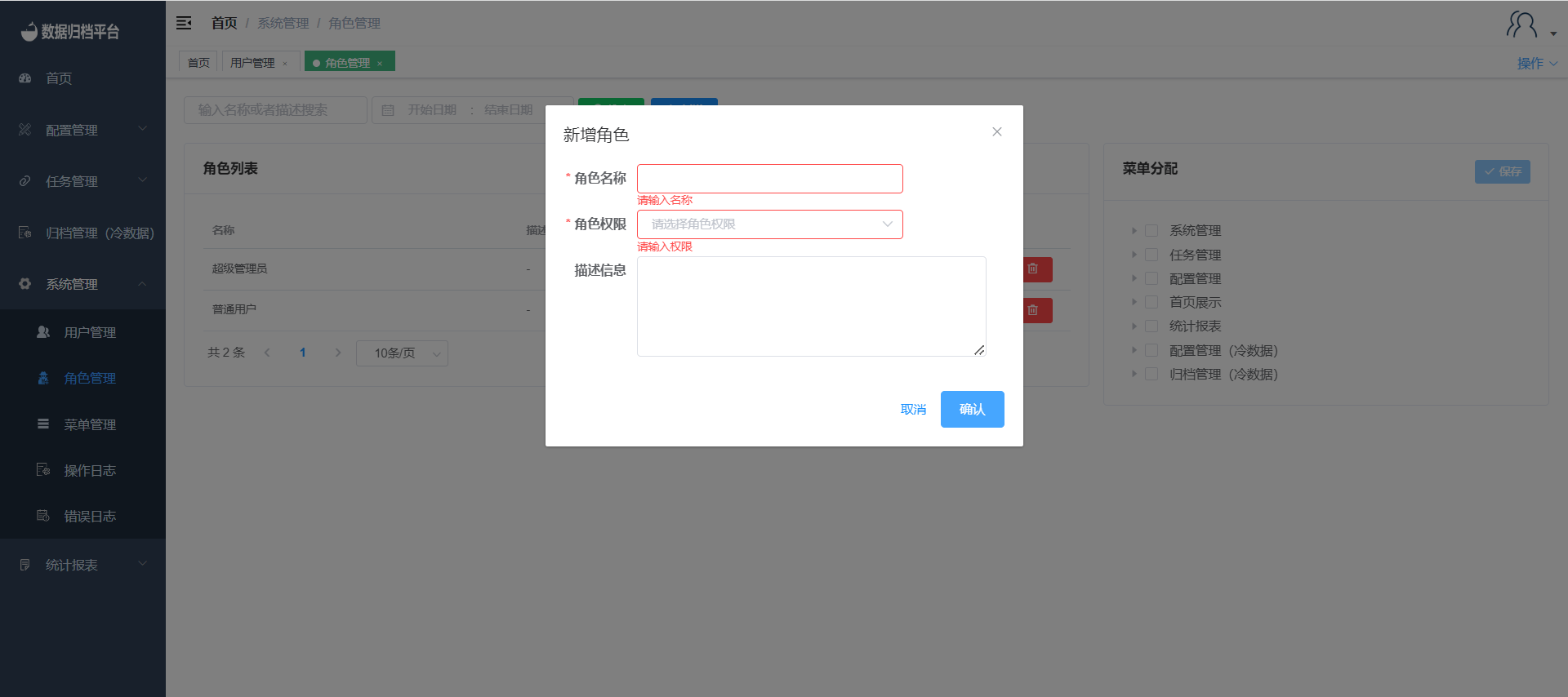The height and width of the screenshot is (697, 1568).
Task: Expand the 统计报表 tree node arrow
Action: click(x=1134, y=326)
